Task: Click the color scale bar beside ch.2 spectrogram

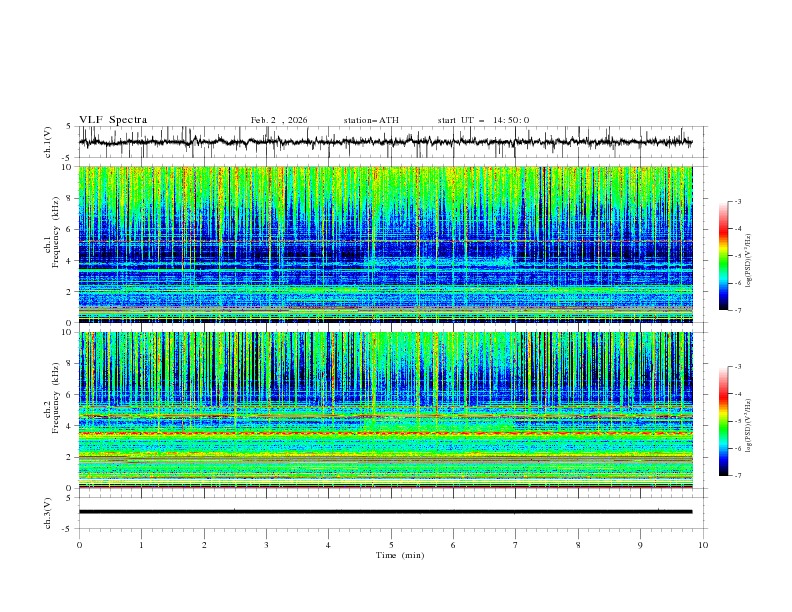Action: [x=723, y=421]
